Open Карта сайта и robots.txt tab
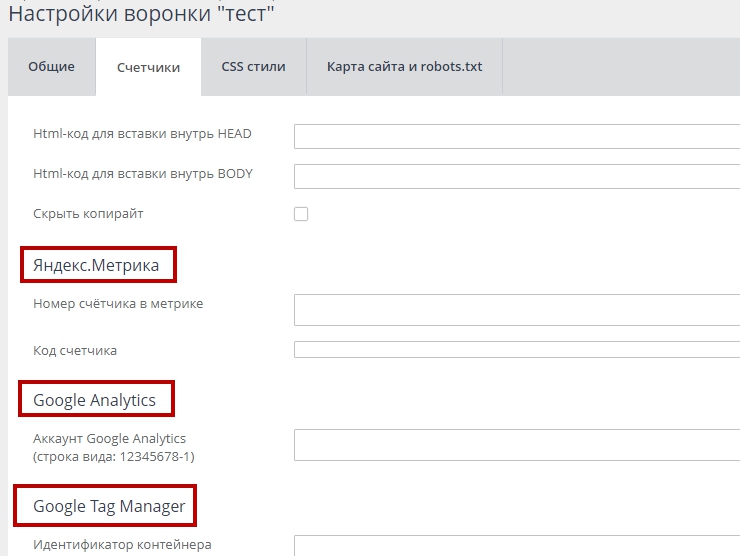Viewport: 740px width, 556px height. point(404,67)
